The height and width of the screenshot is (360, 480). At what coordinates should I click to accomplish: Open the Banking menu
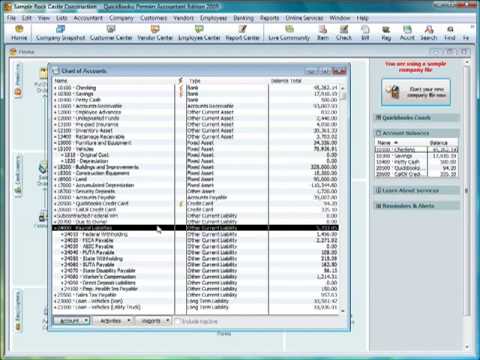(x=244, y=18)
